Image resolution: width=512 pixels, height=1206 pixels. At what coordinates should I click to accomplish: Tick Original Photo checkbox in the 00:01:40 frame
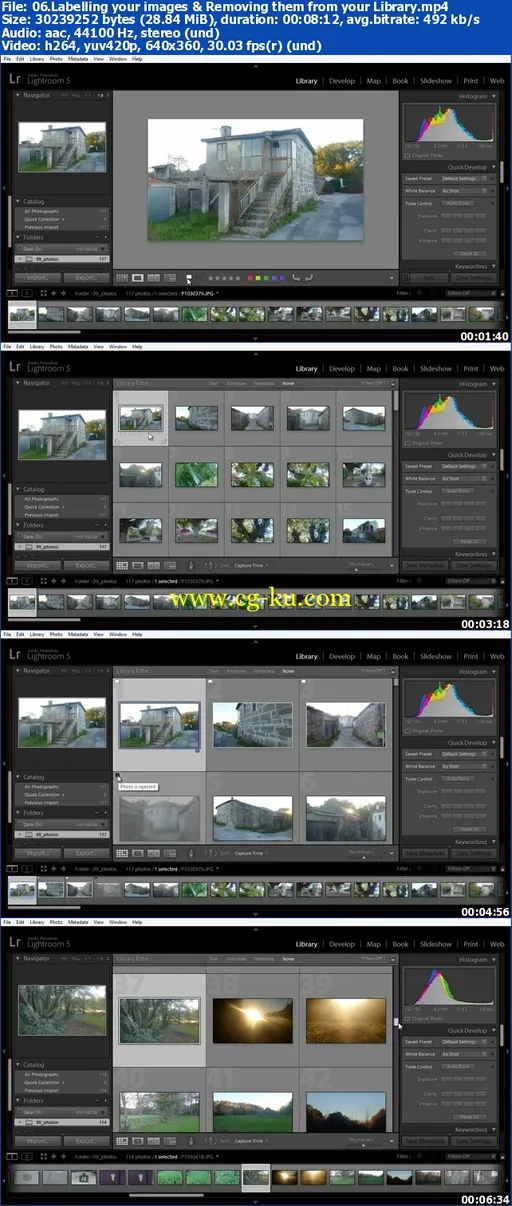[407, 156]
